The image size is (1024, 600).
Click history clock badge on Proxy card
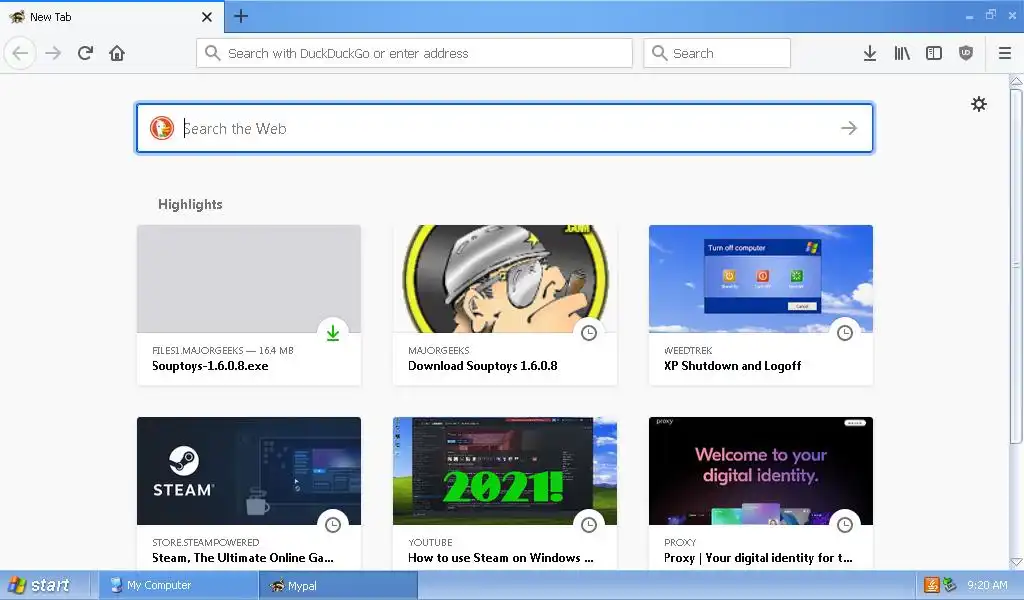[845, 525]
